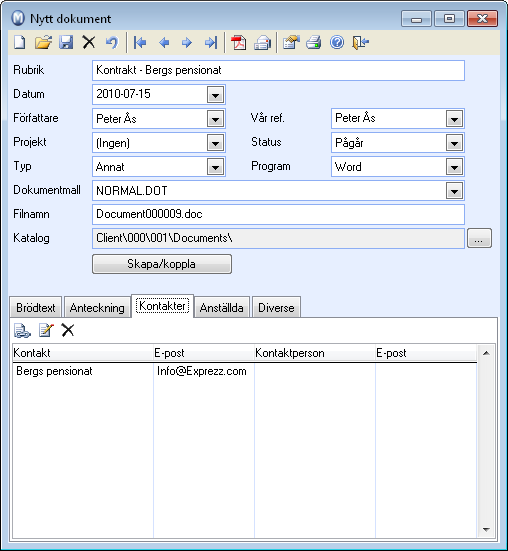
Task: Open help with the question mark icon
Action: (x=337, y=43)
